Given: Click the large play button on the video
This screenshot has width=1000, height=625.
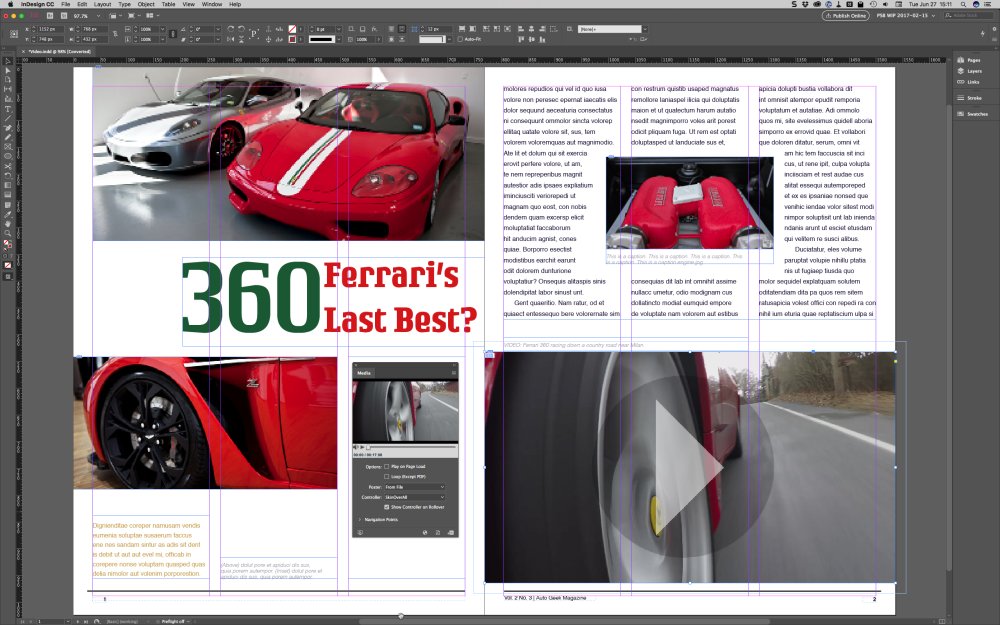Looking at the screenshot, I should (x=686, y=467).
